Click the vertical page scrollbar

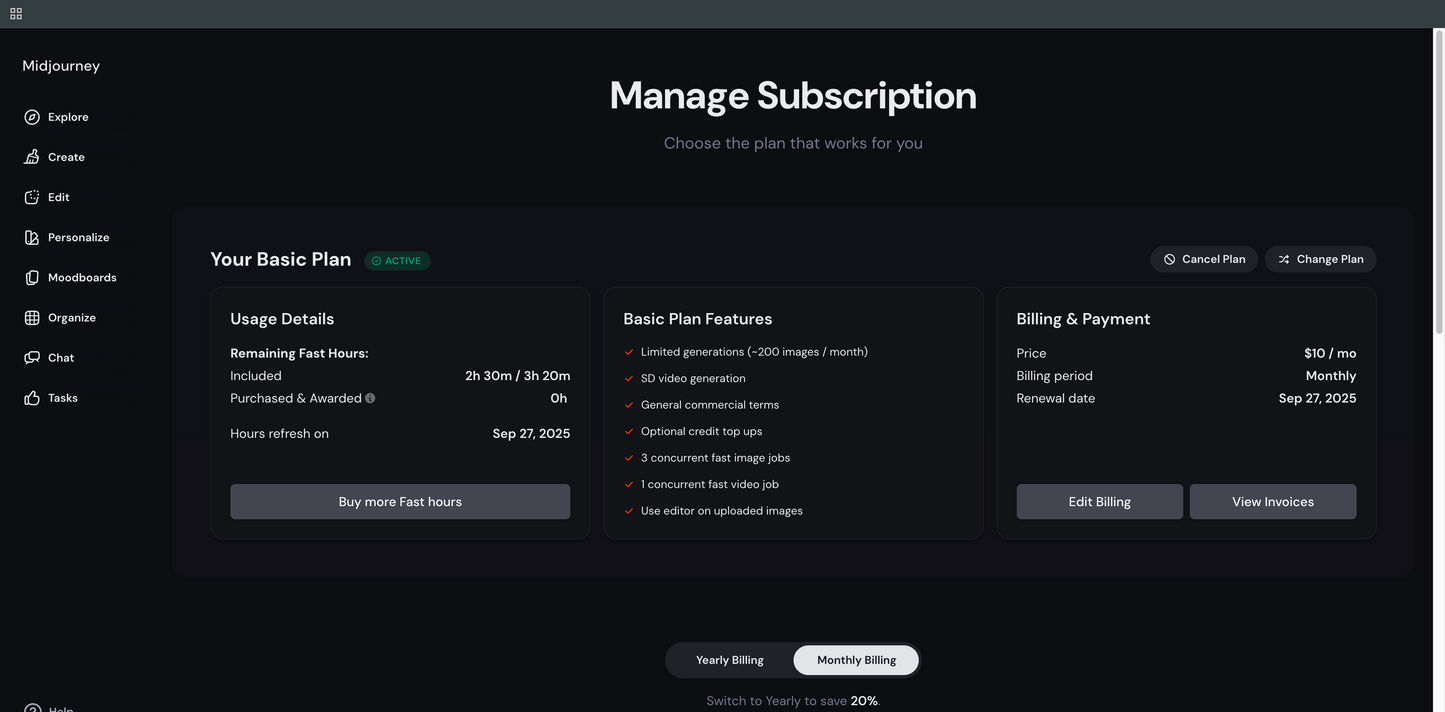point(1439,180)
